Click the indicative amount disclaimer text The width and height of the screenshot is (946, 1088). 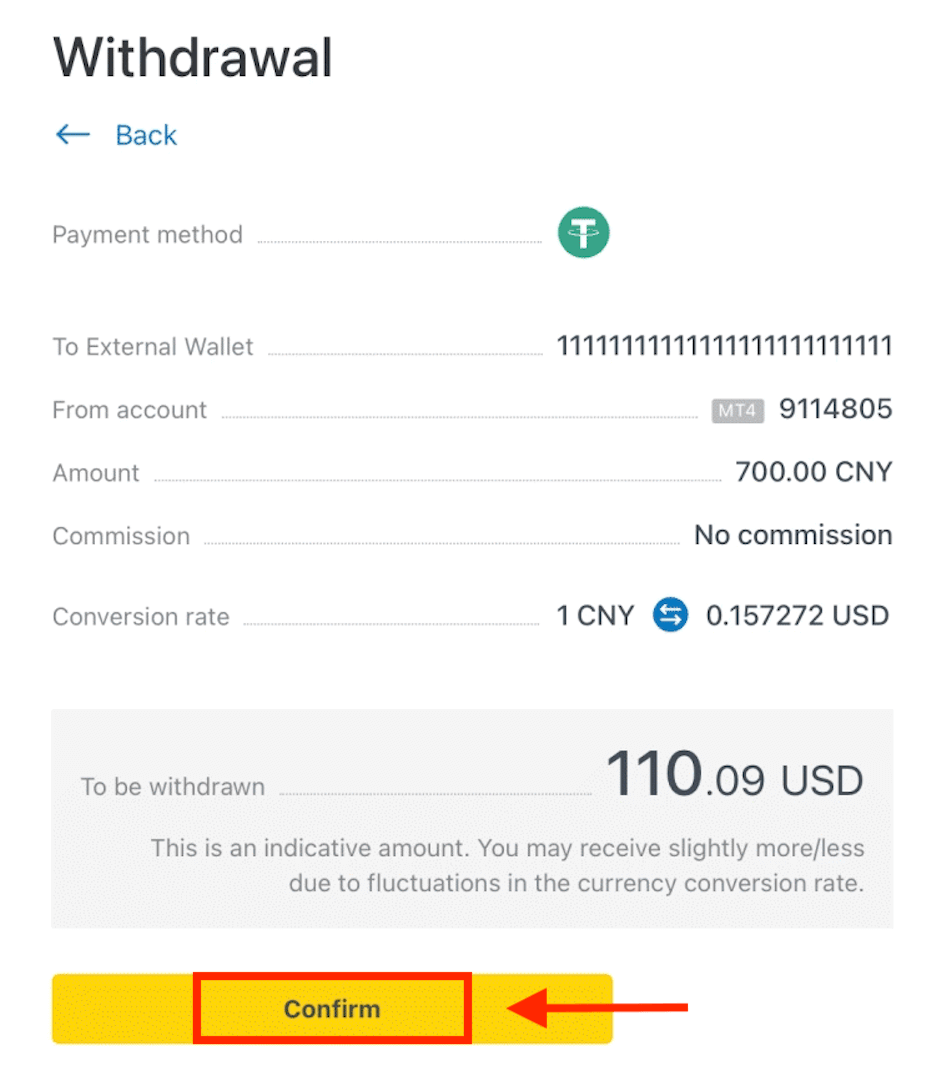tap(507, 866)
